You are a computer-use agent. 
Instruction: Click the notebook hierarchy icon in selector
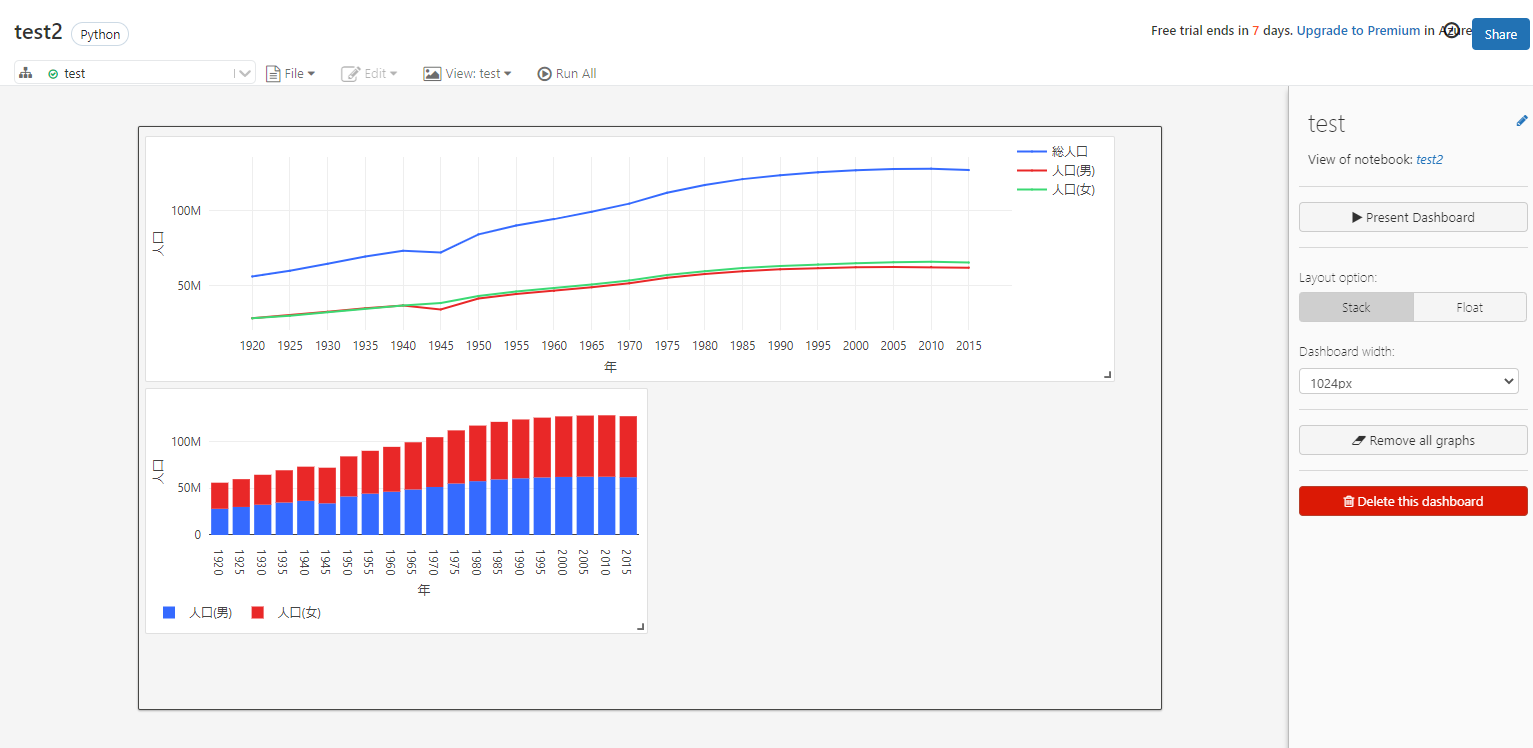coord(26,73)
